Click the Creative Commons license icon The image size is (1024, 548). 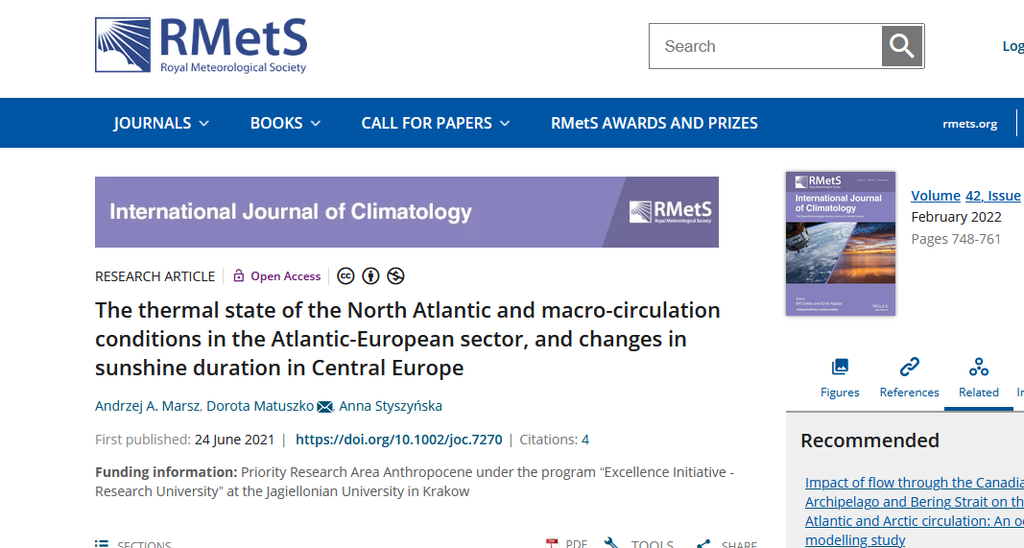click(346, 276)
